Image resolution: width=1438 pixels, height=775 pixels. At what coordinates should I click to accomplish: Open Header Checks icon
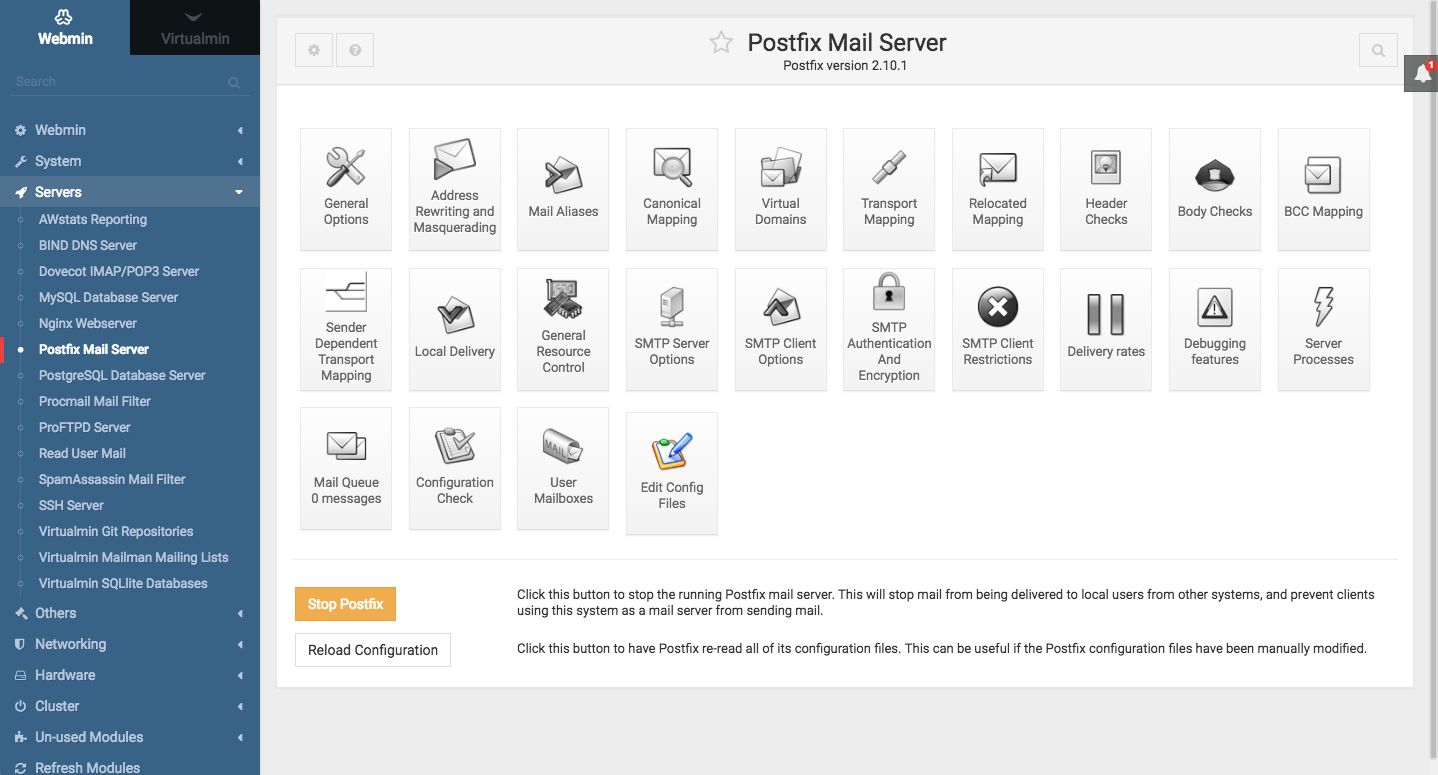click(x=1106, y=188)
